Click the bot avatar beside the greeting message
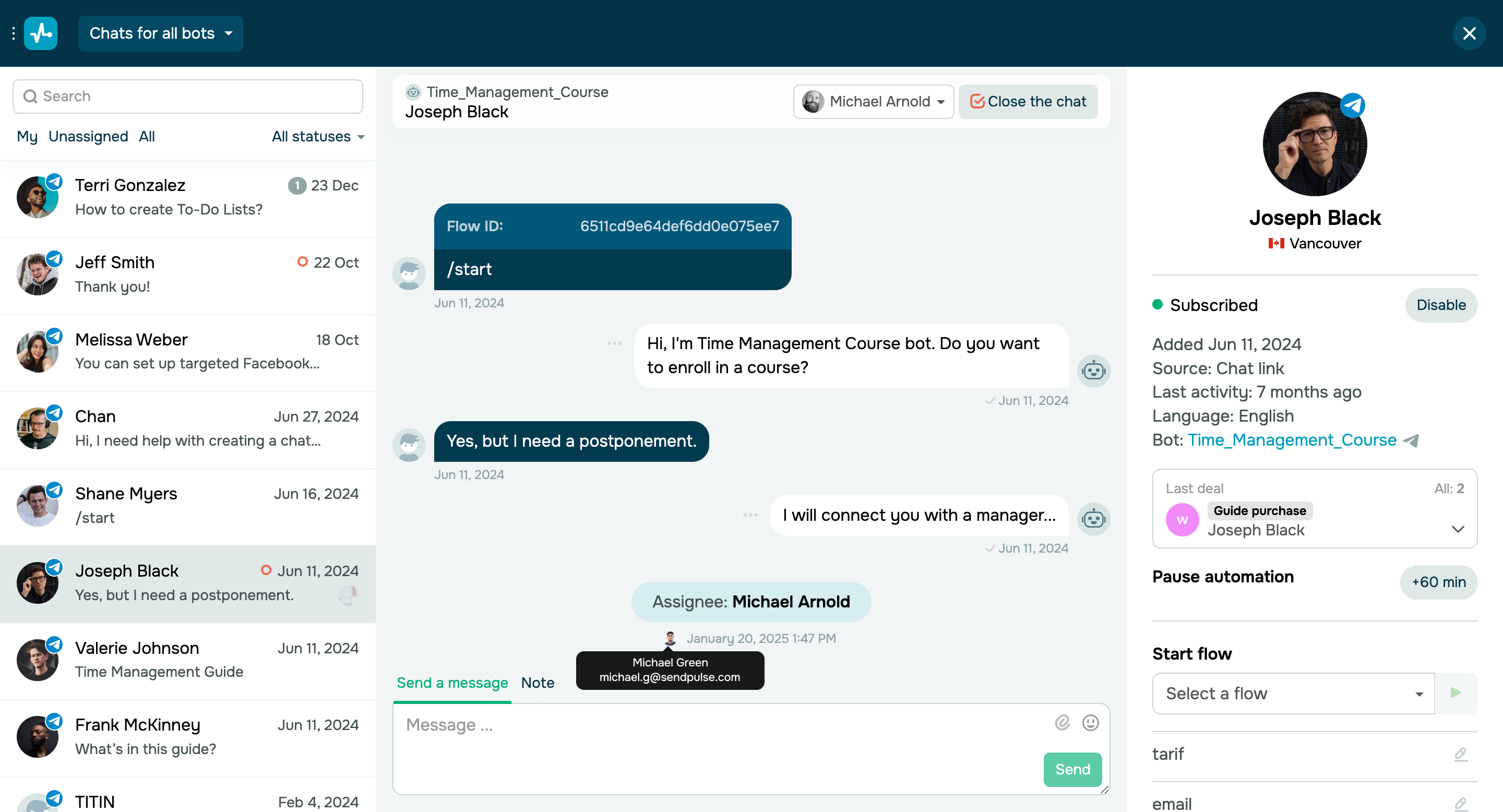Viewport: 1503px width, 812px height. pos(1094,371)
